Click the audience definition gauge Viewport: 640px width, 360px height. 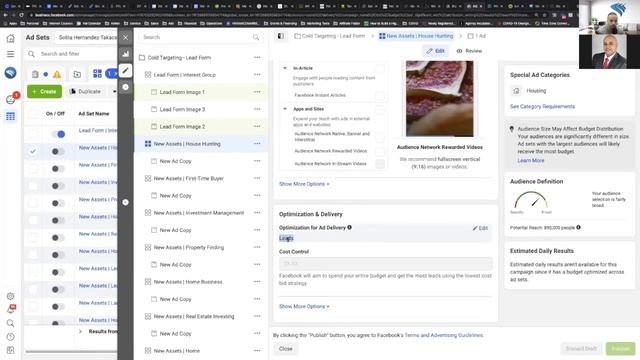click(x=531, y=202)
